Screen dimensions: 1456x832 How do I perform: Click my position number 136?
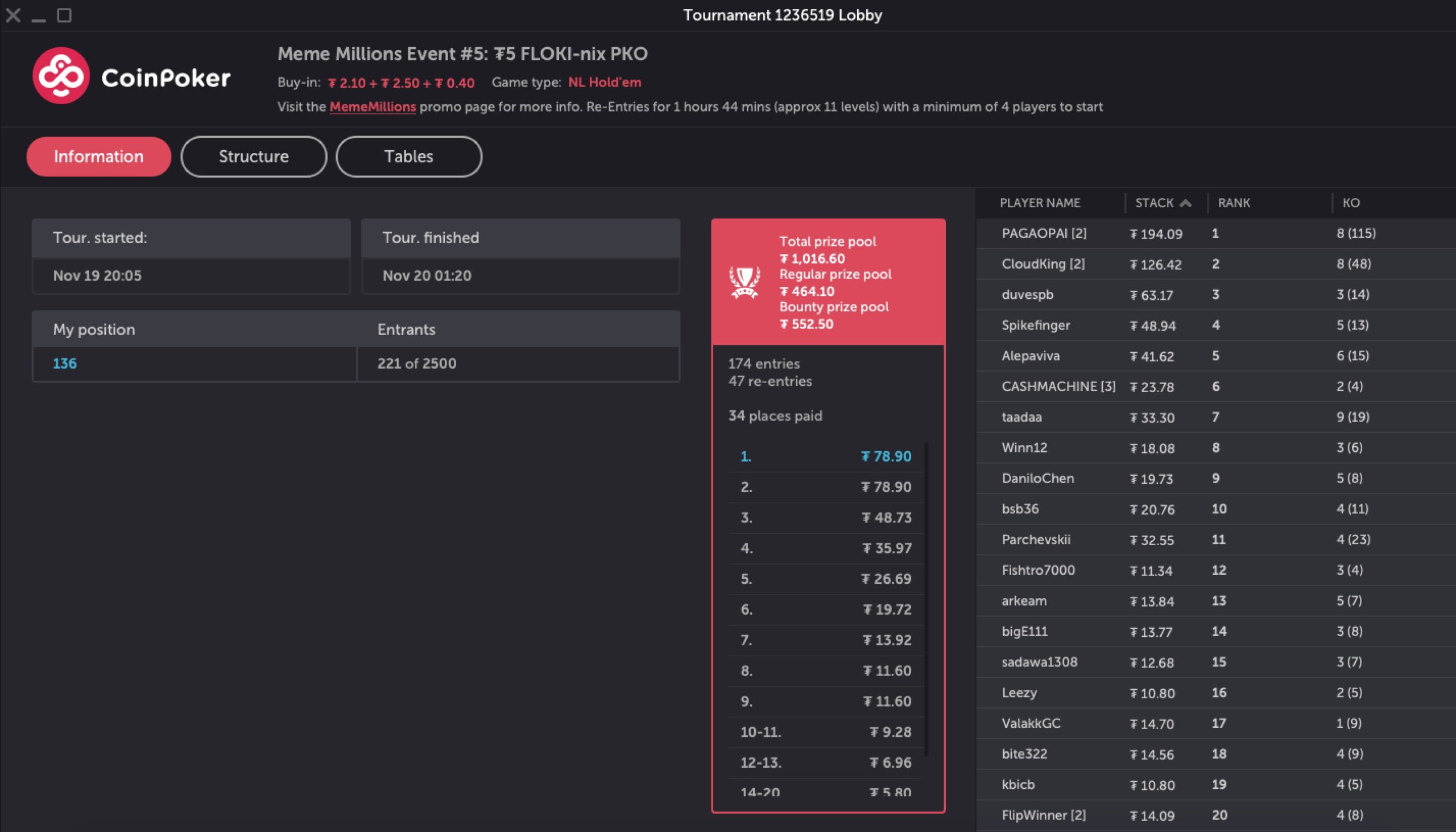click(64, 364)
